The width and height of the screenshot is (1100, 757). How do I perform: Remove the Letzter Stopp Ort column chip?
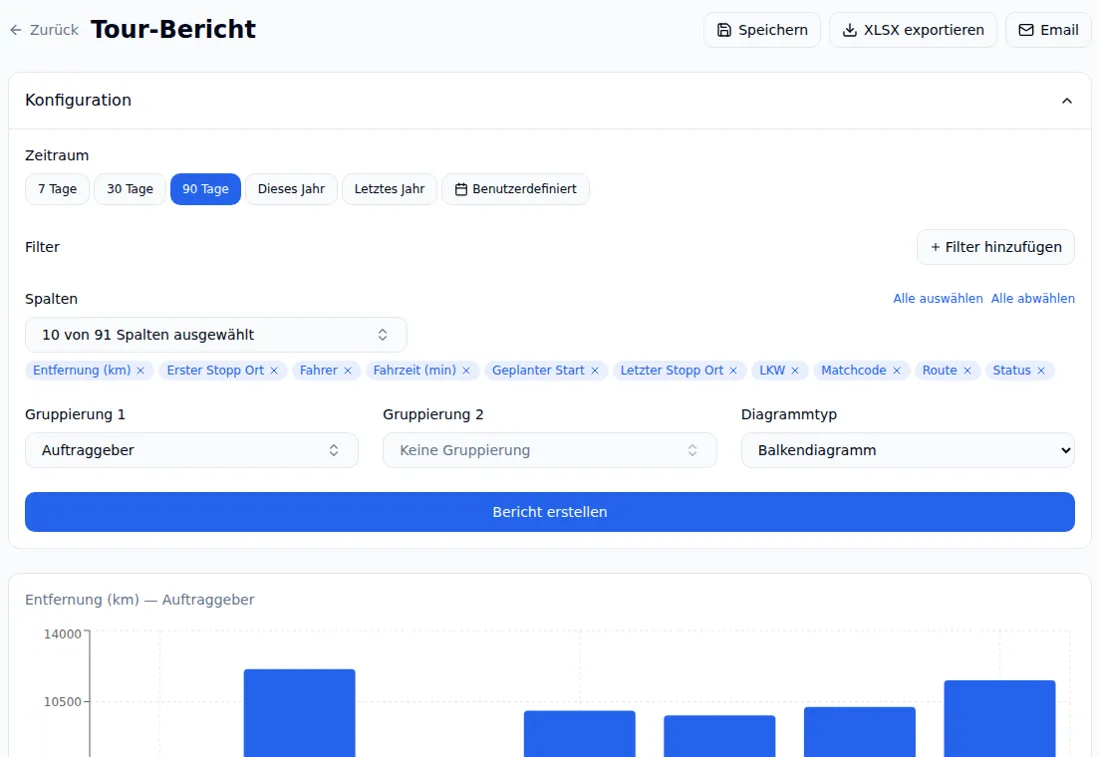pyautogui.click(x=733, y=370)
